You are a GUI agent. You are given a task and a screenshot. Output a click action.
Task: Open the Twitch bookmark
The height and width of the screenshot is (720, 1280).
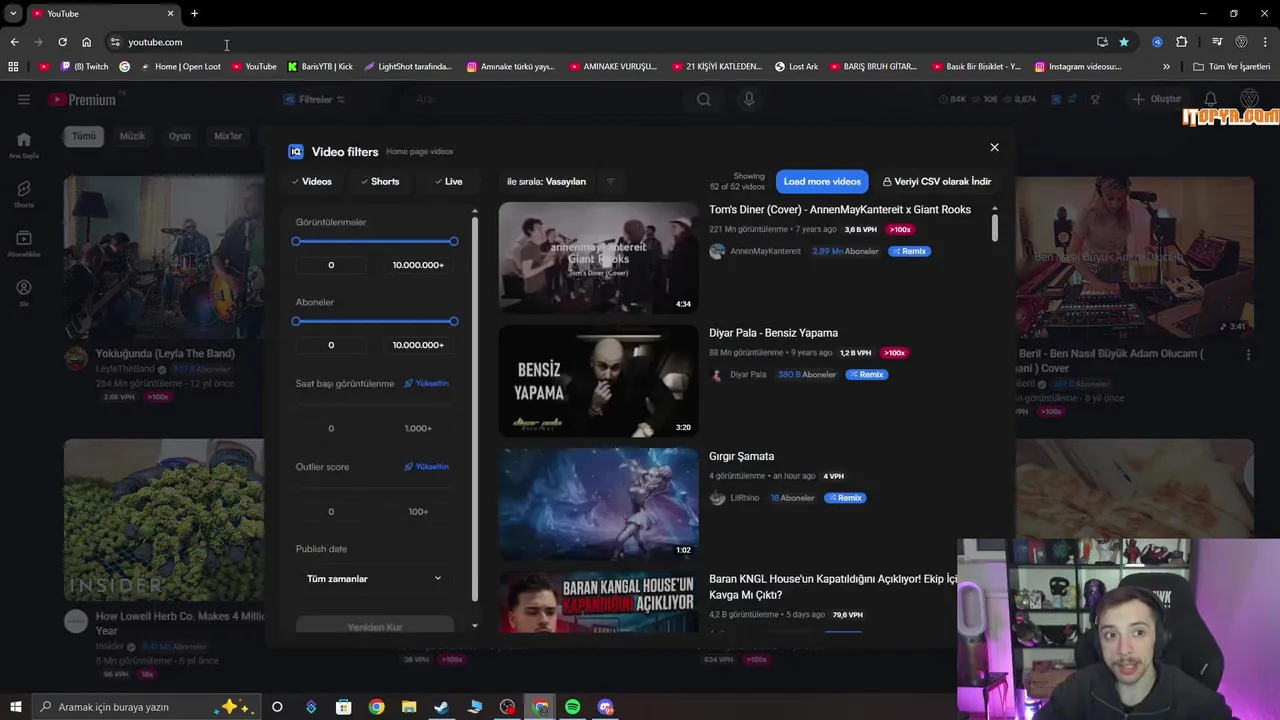pyautogui.click(x=85, y=67)
